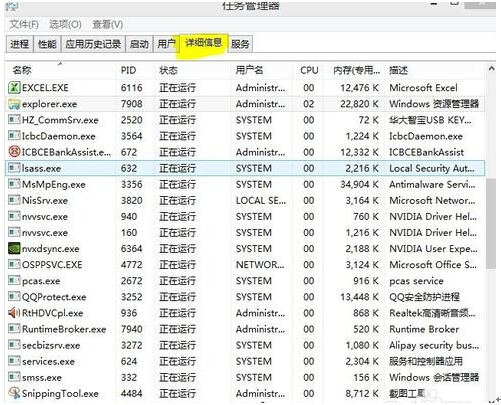Click the Local Security Aut... description
The height and width of the screenshot is (405, 501).
(x=432, y=168)
